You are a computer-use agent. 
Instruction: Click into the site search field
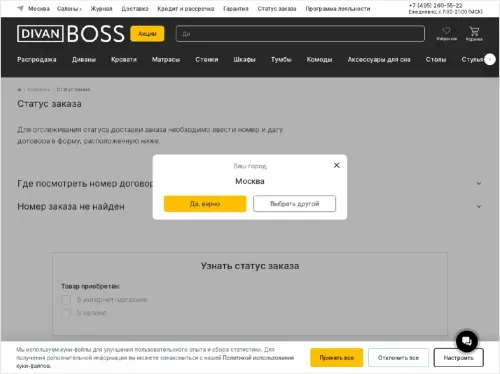tap(300, 34)
